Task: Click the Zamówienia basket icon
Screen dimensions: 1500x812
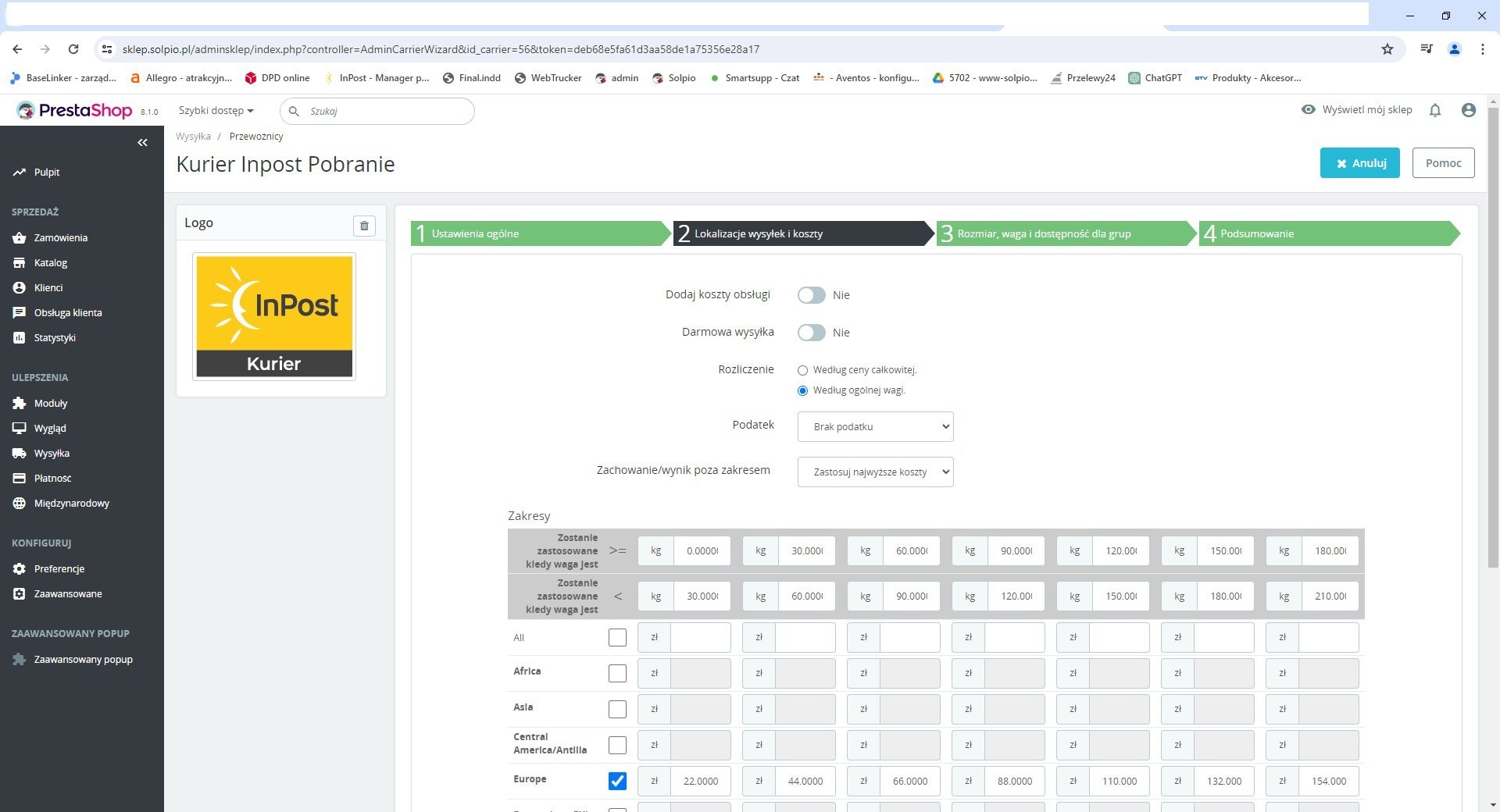Action: click(20, 237)
